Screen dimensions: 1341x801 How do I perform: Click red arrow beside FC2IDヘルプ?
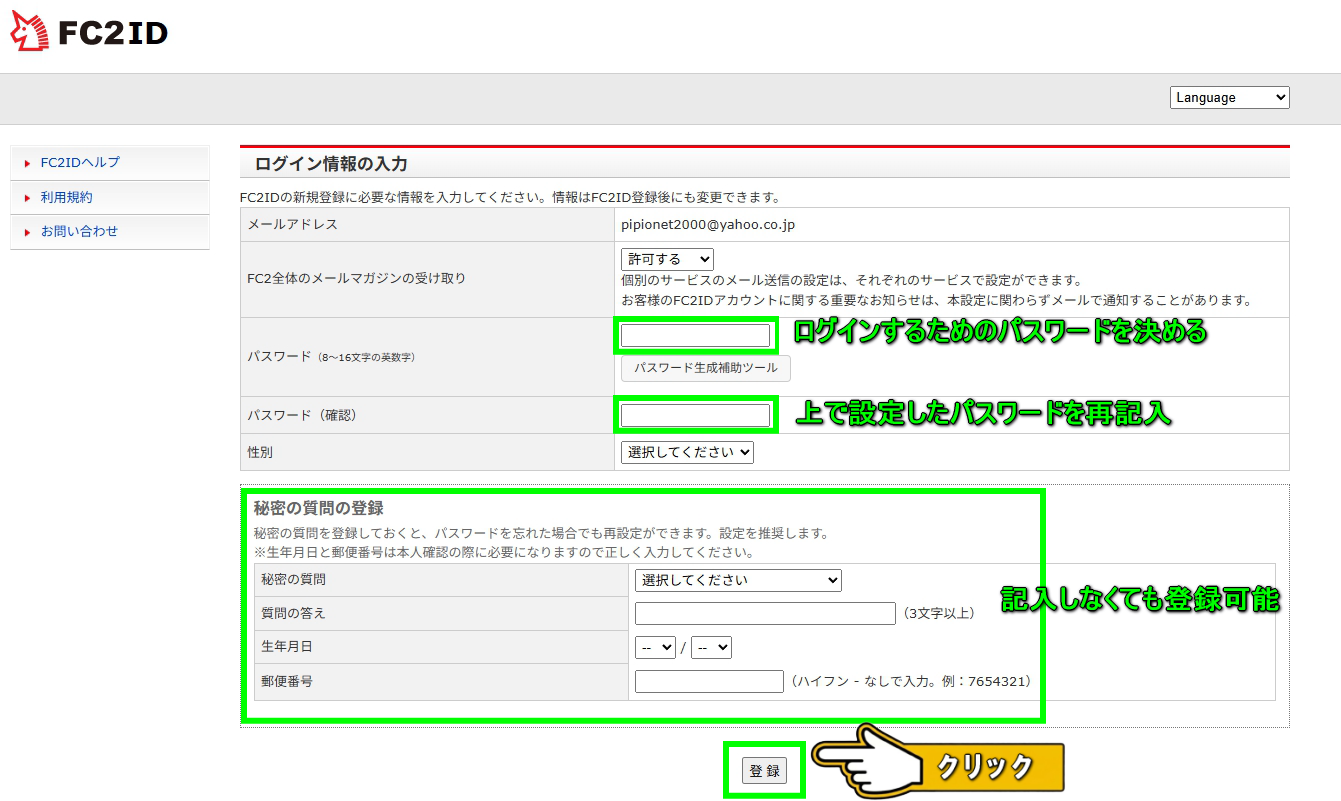coord(27,163)
